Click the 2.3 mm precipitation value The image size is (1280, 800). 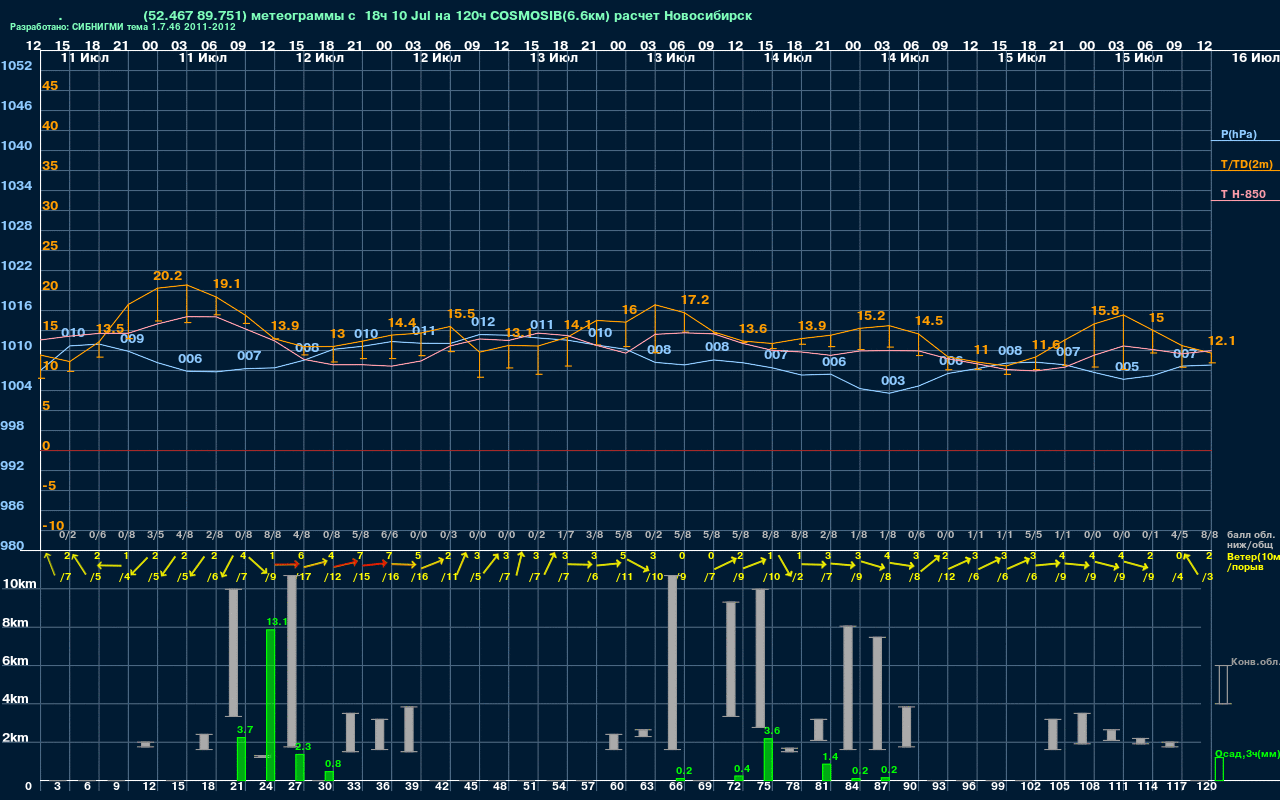click(x=303, y=747)
